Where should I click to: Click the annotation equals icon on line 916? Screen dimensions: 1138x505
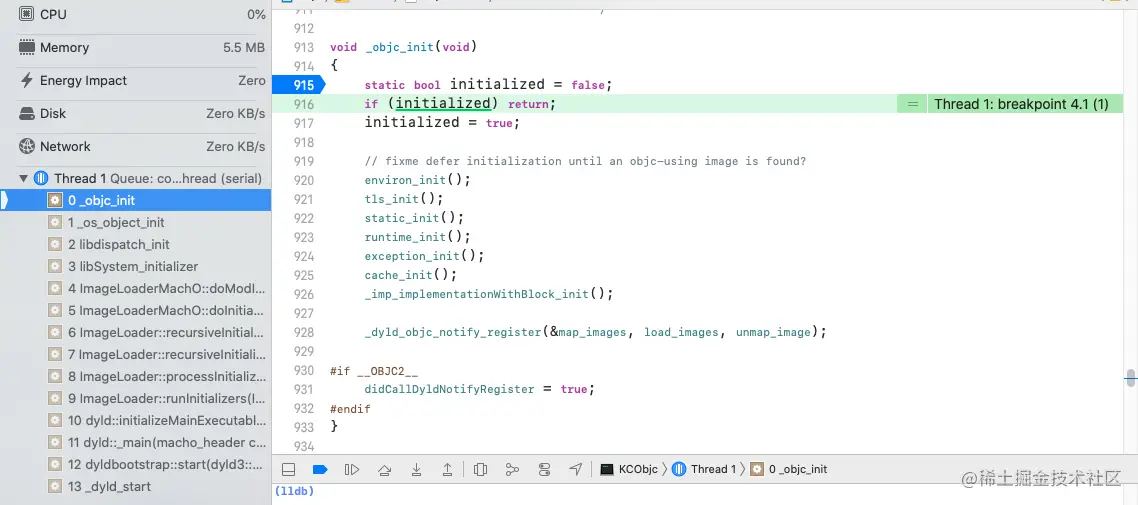click(912, 104)
